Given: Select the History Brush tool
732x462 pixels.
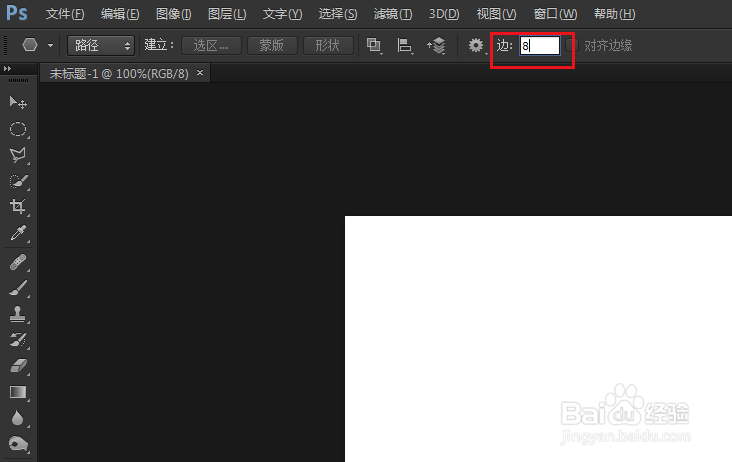Looking at the screenshot, I should 18,340.
